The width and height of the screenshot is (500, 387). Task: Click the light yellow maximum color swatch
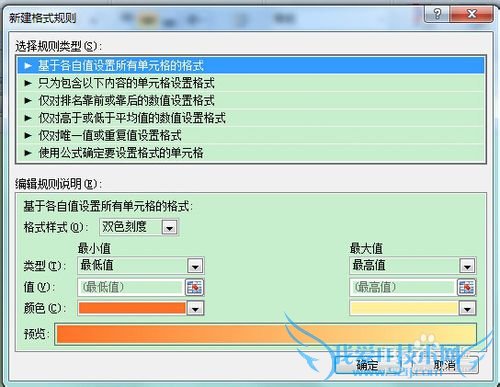(x=404, y=308)
